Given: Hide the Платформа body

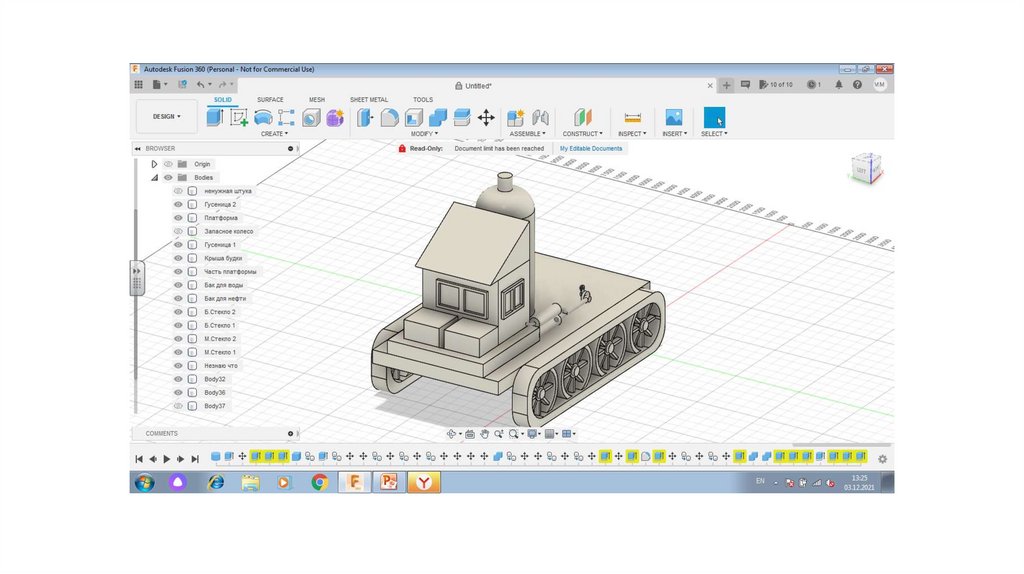Looking at the screenshot, I should (178, 218).
